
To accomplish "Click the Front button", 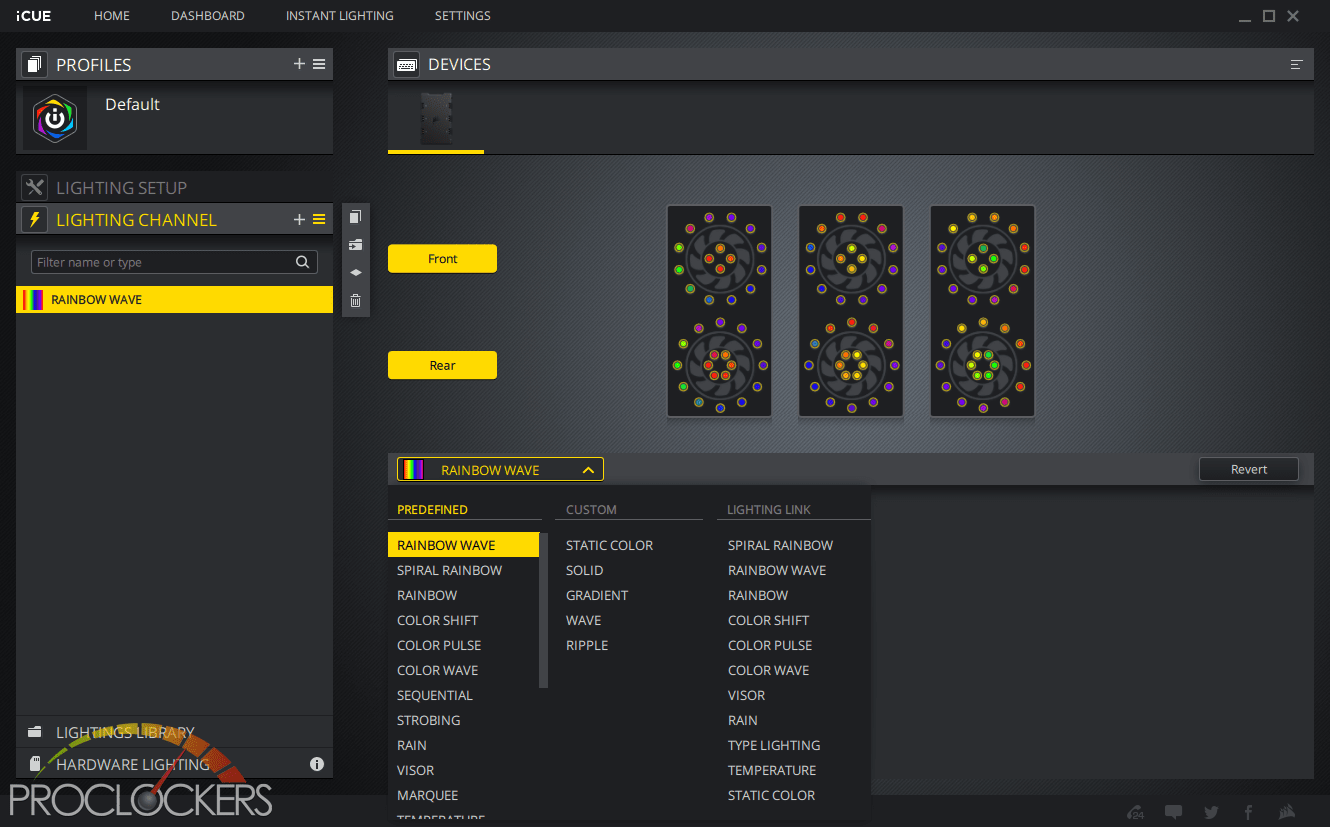I will tap(442, 259).
